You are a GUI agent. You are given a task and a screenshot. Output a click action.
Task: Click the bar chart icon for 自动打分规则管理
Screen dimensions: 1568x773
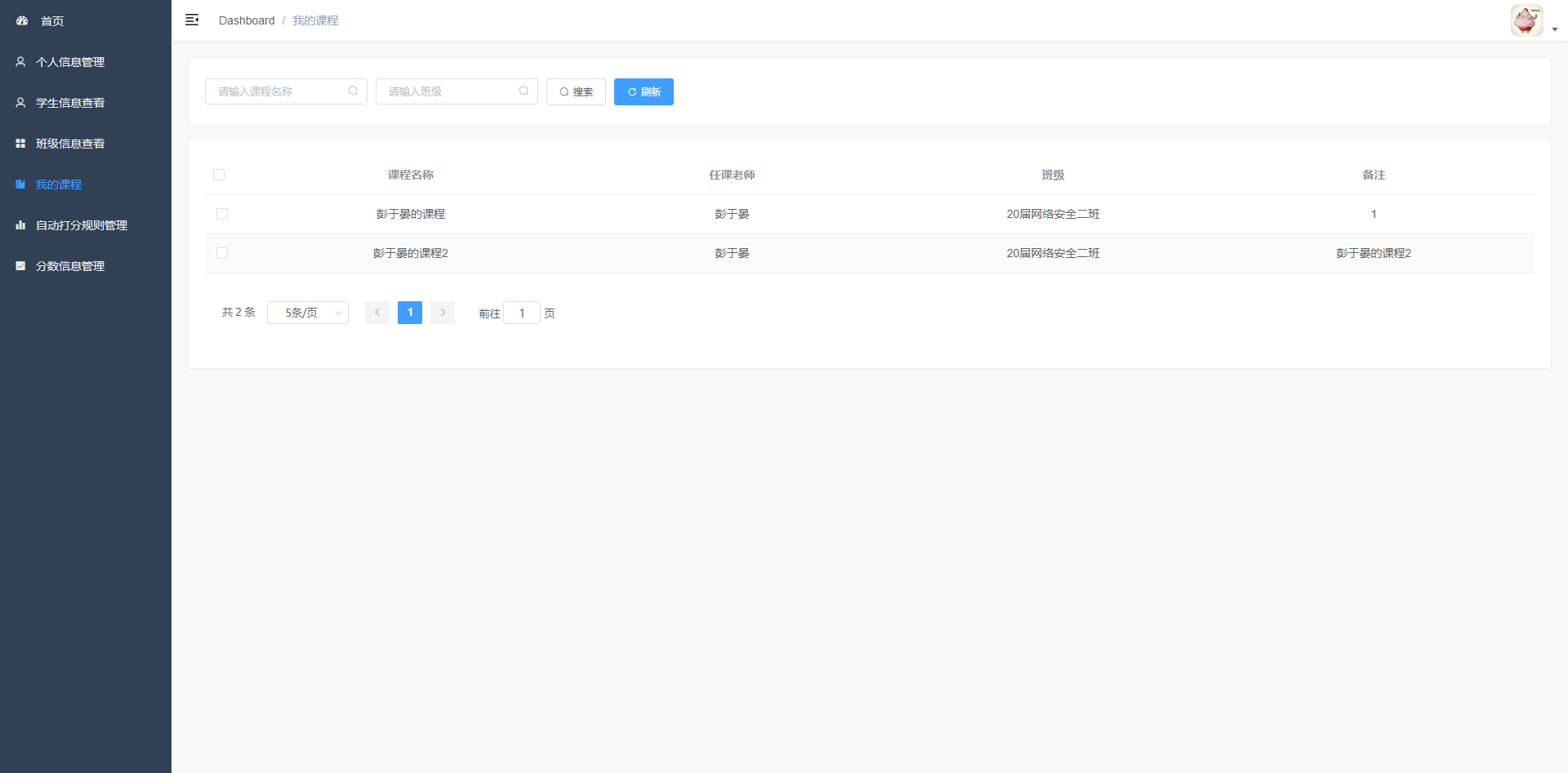click(20, 225)
